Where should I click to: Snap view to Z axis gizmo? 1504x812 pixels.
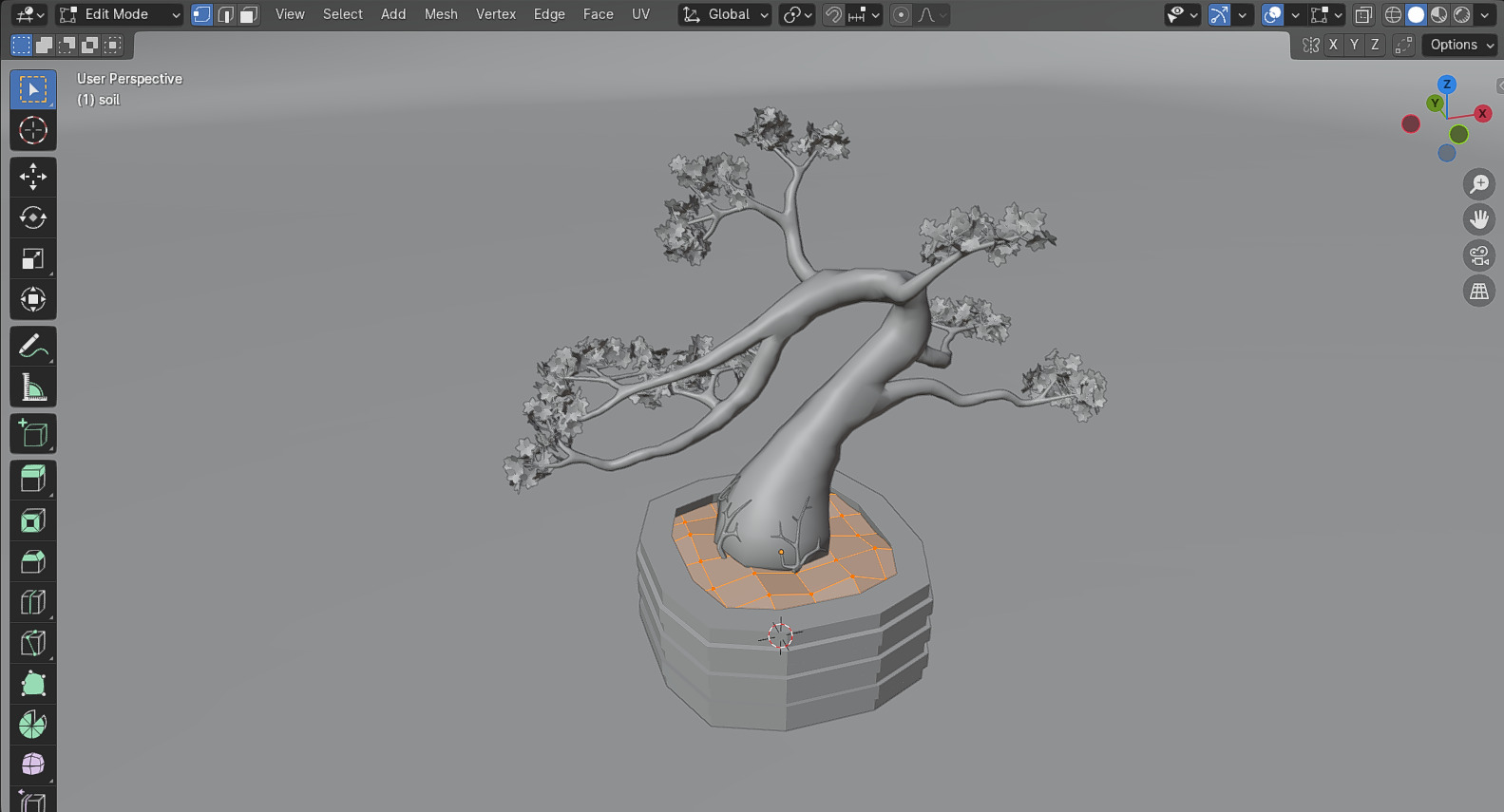pyautogui.click(x=1447, y=85)
